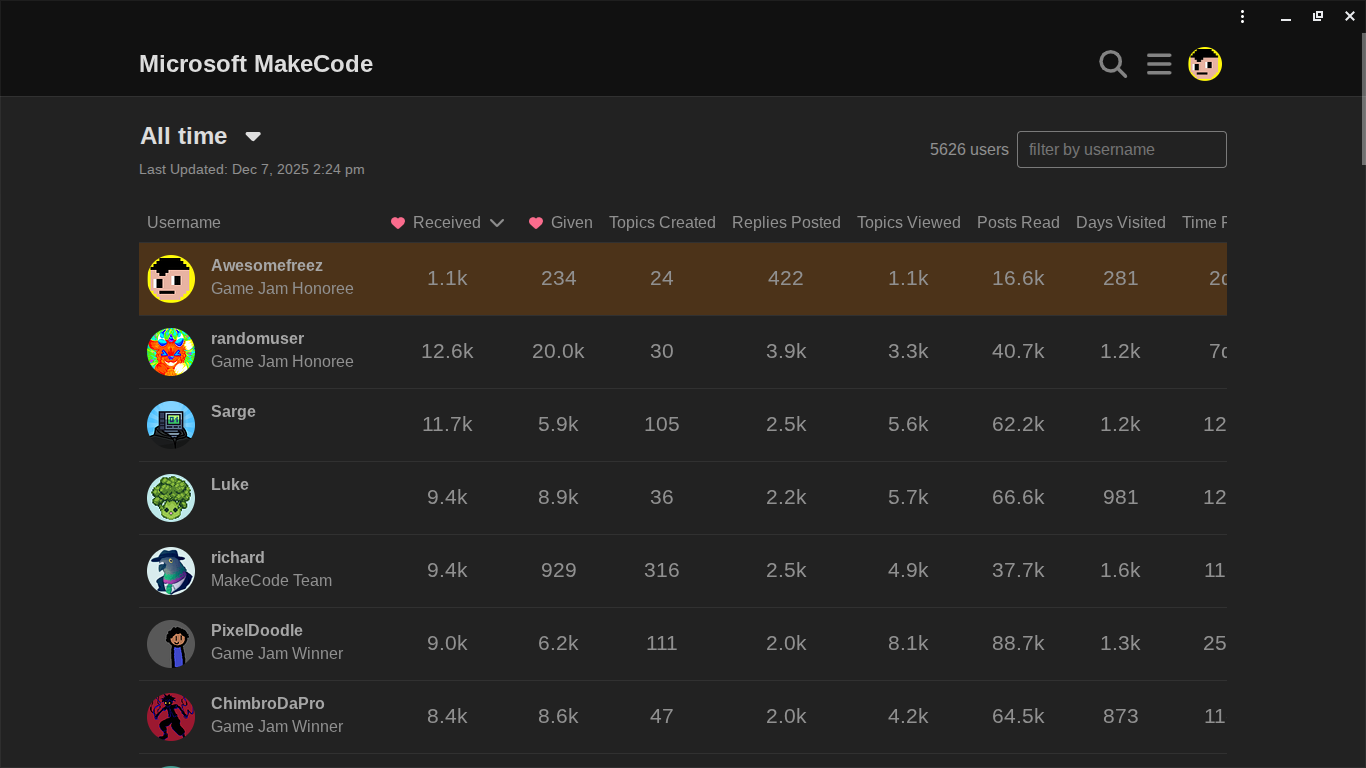Click PixelDoodle's 111 topics created value
Screen dimensions: 1366x768
662,644
